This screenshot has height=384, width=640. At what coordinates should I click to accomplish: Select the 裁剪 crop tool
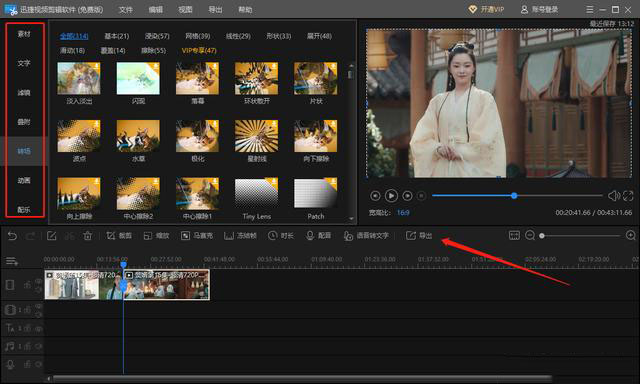click(x=119, y=236)
